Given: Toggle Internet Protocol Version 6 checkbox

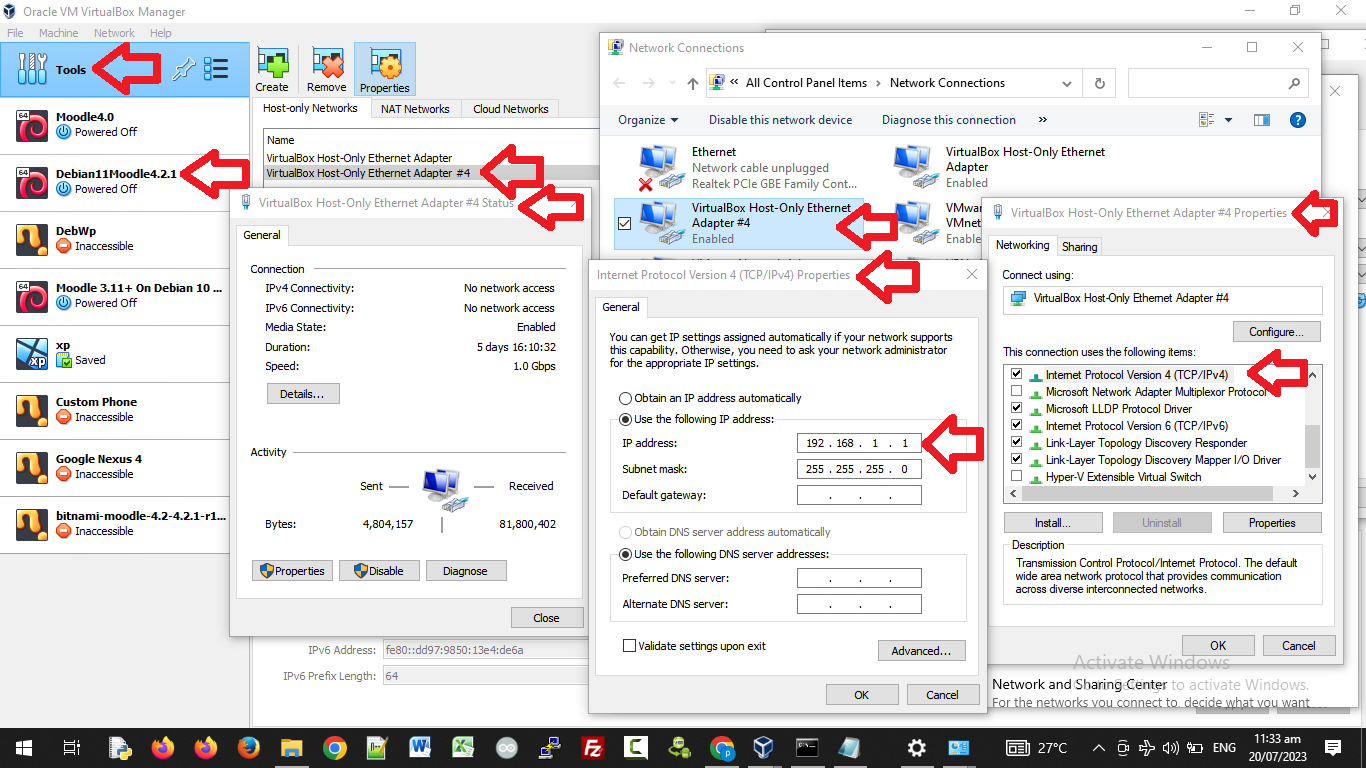Looking at the screenshot, I should point(1017,425).
